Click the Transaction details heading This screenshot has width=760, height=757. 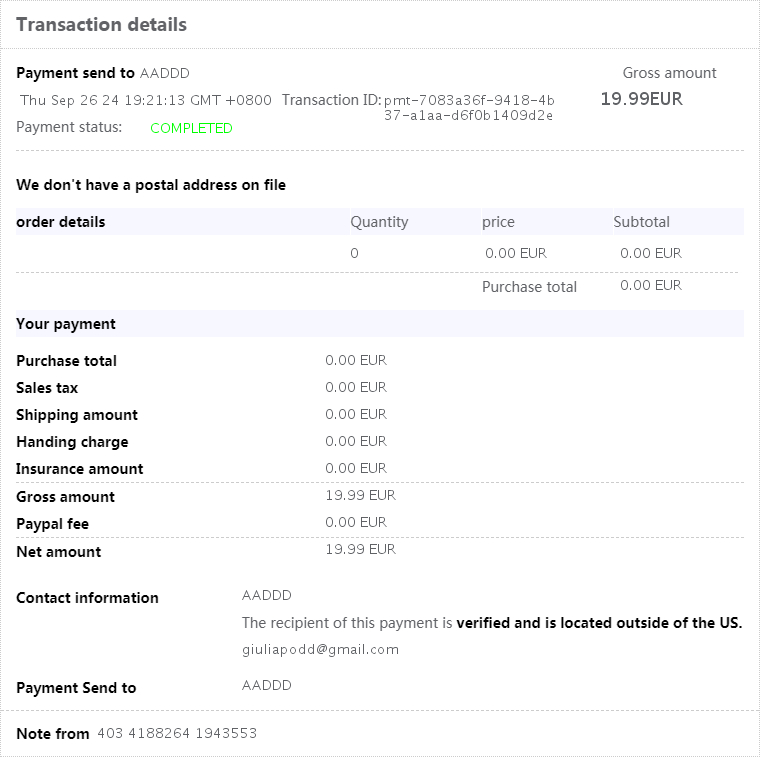click(101, 25)
